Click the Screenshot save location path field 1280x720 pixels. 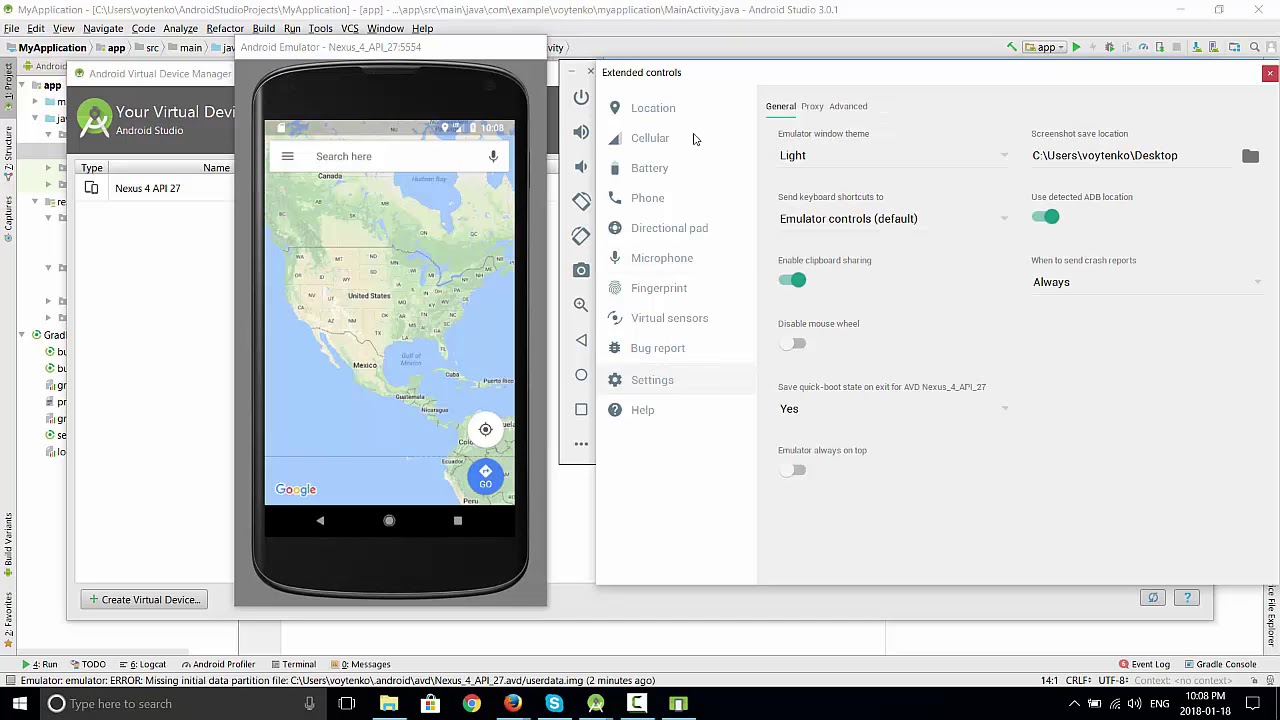(1133, 155)
